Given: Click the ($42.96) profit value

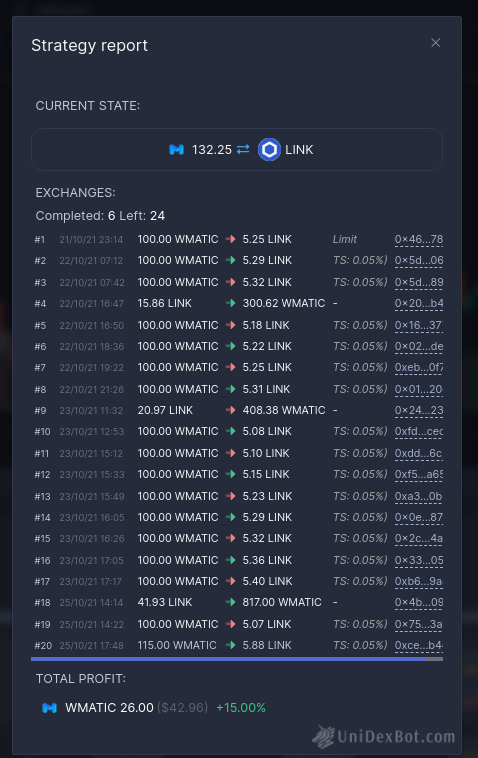Looking at the screenshot, I should click(x=182, y=708).
